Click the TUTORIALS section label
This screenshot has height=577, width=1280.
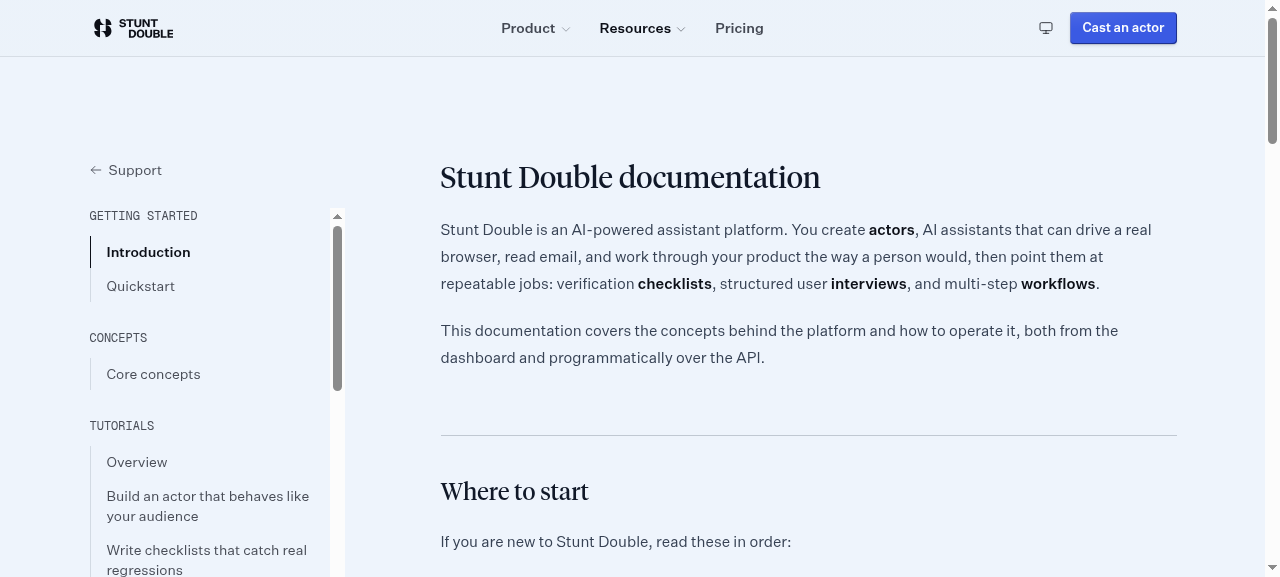(121, 426)
